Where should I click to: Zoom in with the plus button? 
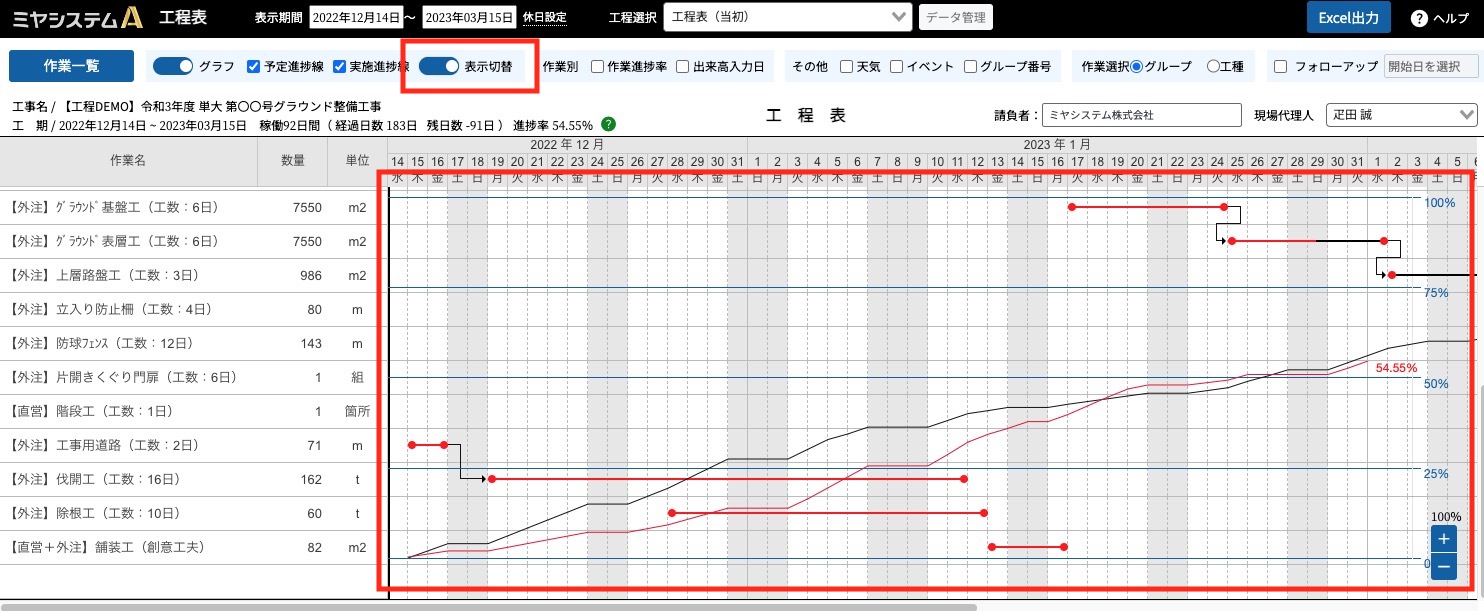click(1443, 539)
